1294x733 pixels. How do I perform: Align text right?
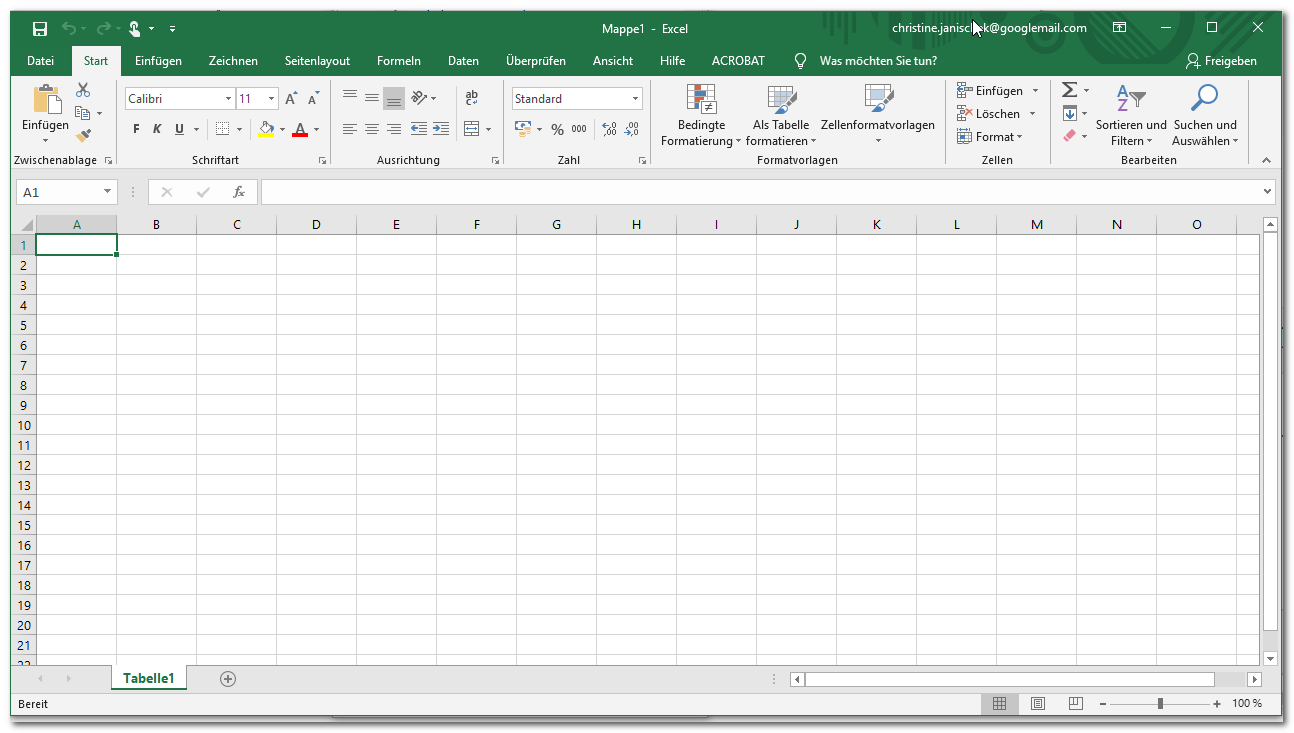tap(394, 129)
